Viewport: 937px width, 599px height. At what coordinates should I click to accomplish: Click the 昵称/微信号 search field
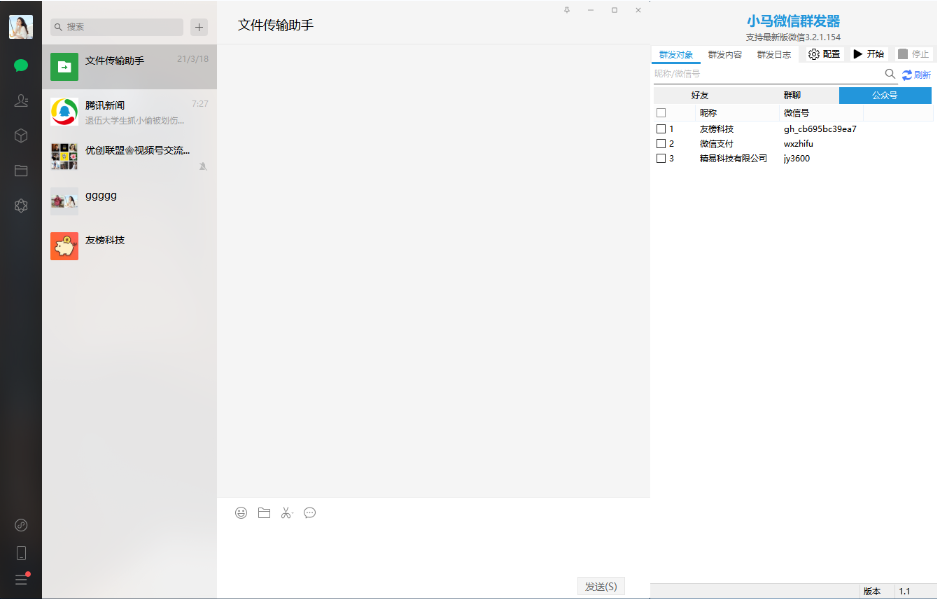point(765,74)
